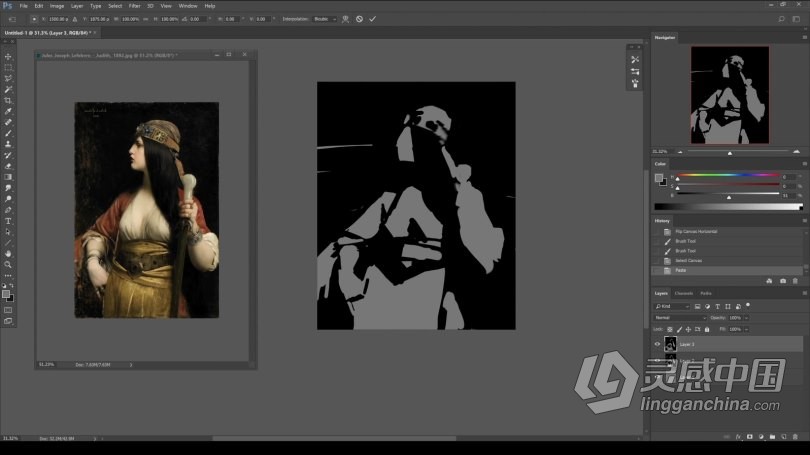
Task: Toggle relative positioning triangle
Action: (x=75, y=19)
